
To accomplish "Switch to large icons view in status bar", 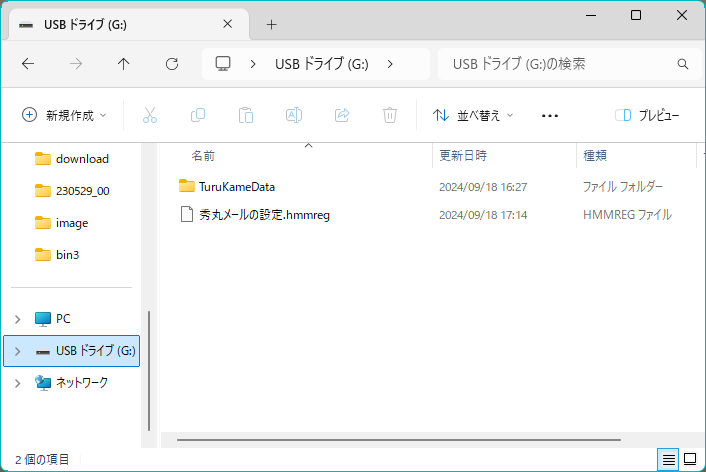I will (x=690, y=460).
